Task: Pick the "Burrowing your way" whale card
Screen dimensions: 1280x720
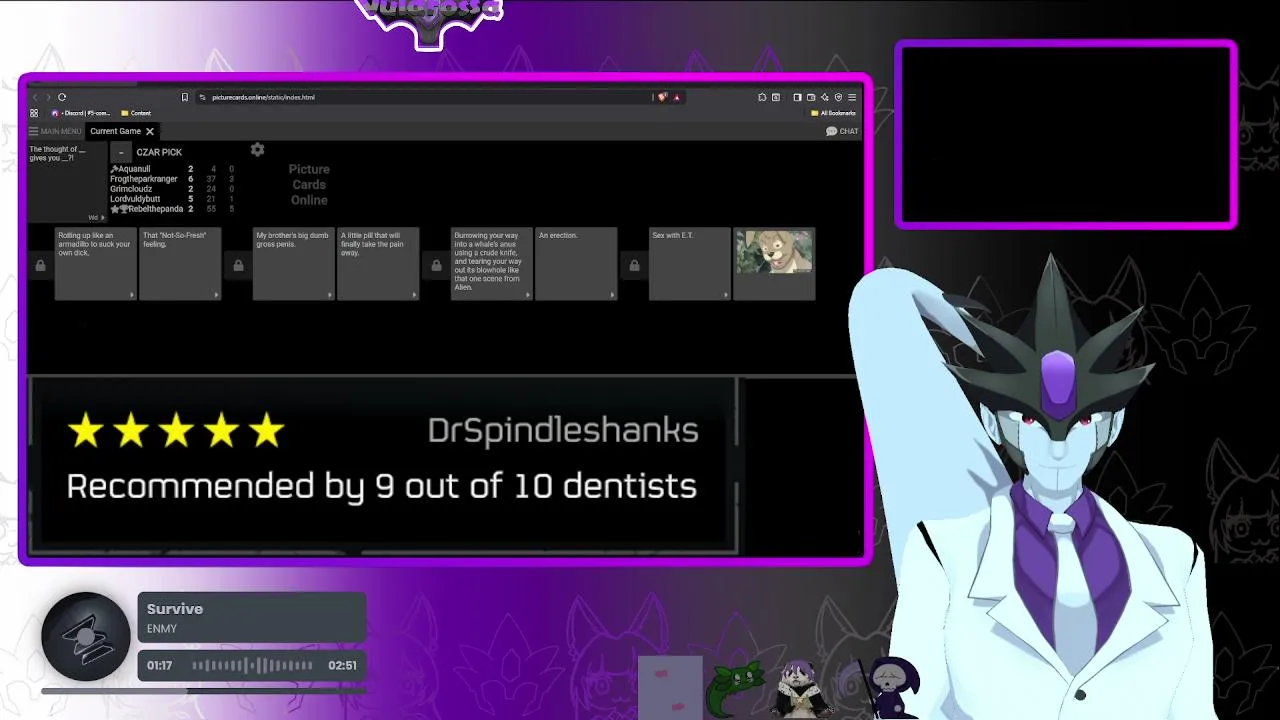Action: tap(491, 264)
